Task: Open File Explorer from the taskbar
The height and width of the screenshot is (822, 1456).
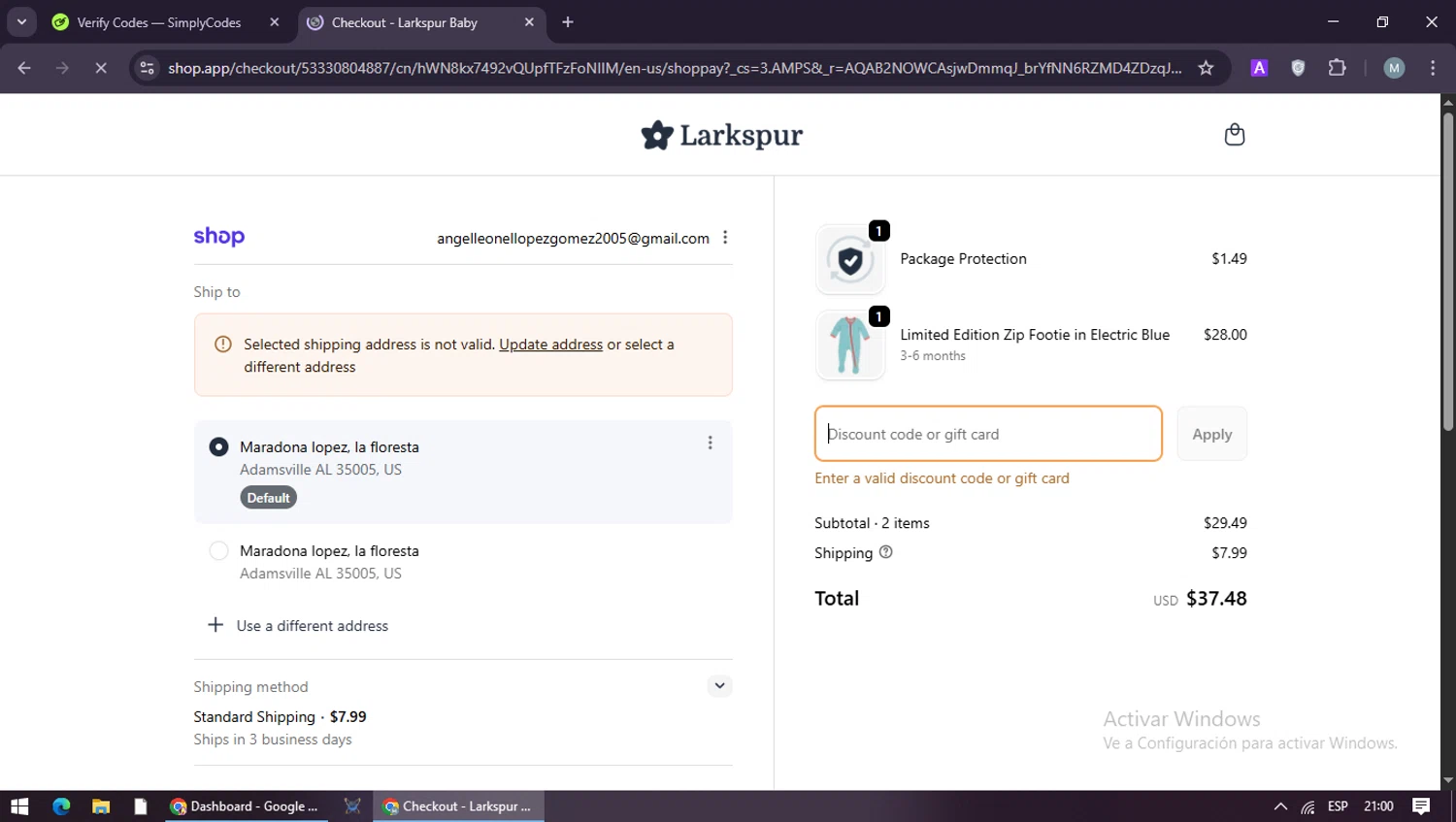Action: tap(101, 806)
